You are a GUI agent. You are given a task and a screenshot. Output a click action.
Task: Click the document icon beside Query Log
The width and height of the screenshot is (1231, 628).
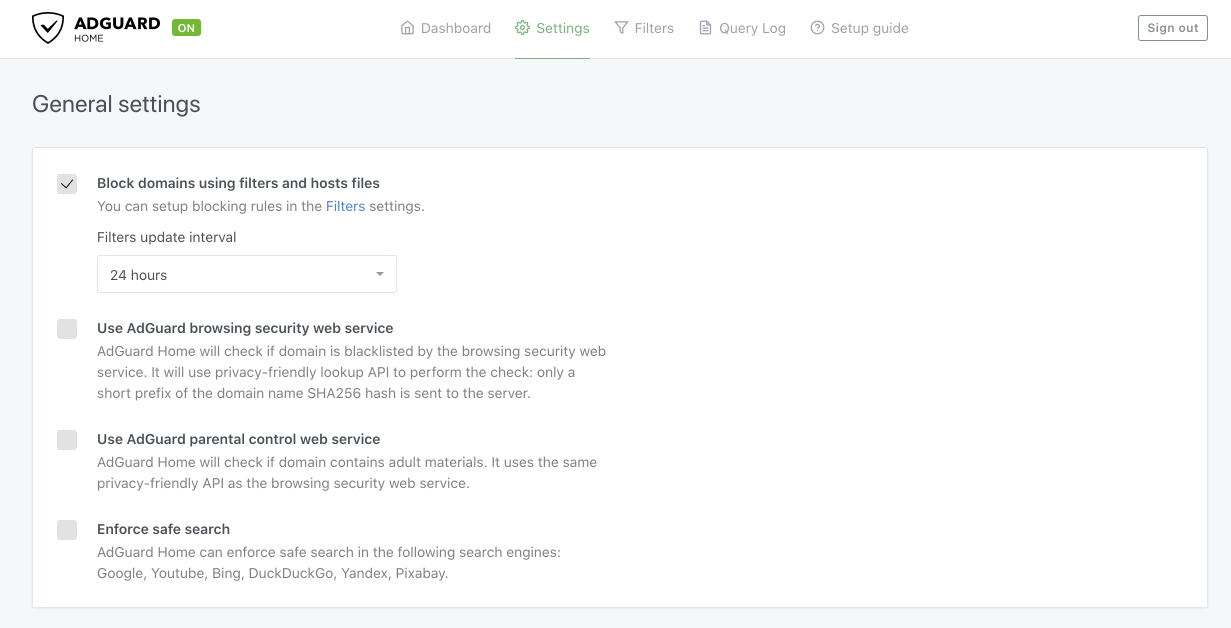click(706, 28)
